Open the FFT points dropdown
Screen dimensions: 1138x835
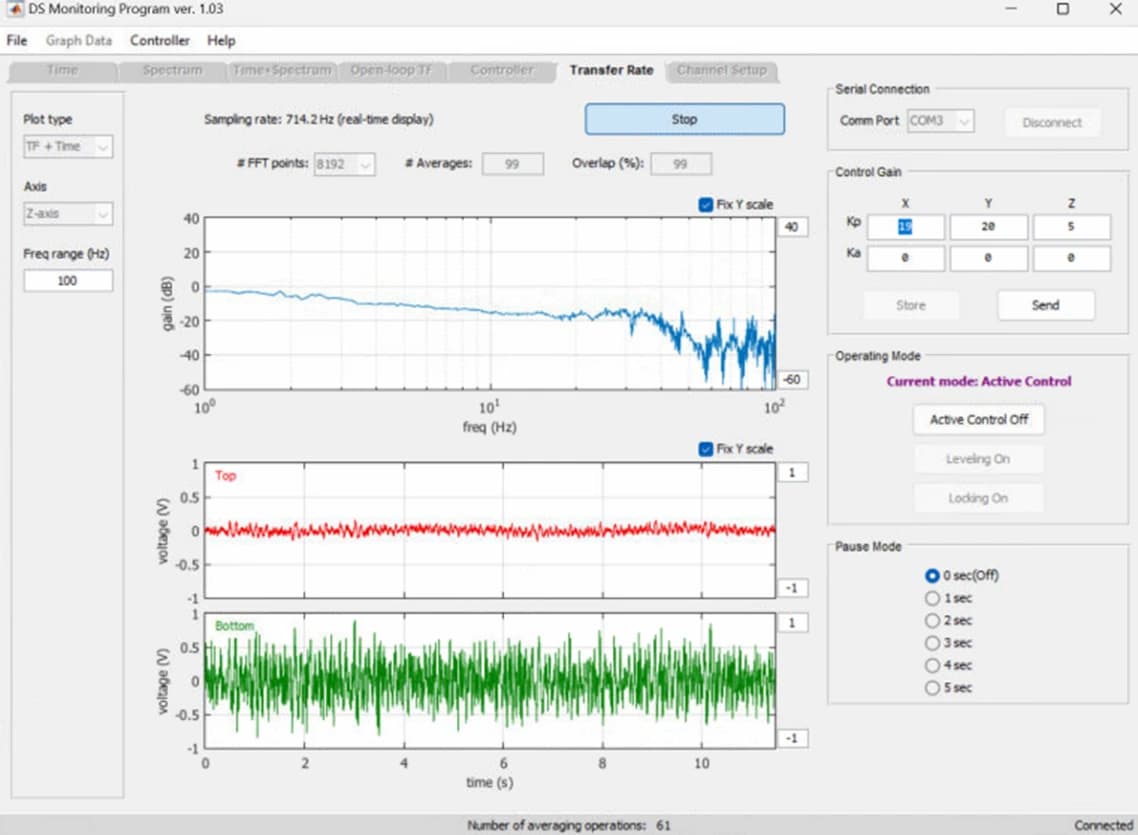(x=345, y=164)
